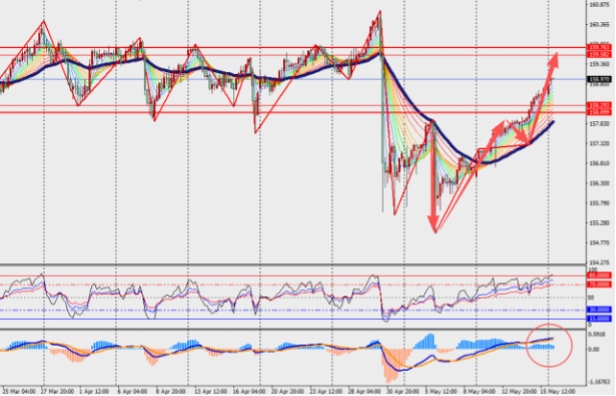The width and height of the screenshot is (616, 396).
Task: Click the 23 Apr 12:00 date label
Action: pyautogui.click(x=325, y=392)
